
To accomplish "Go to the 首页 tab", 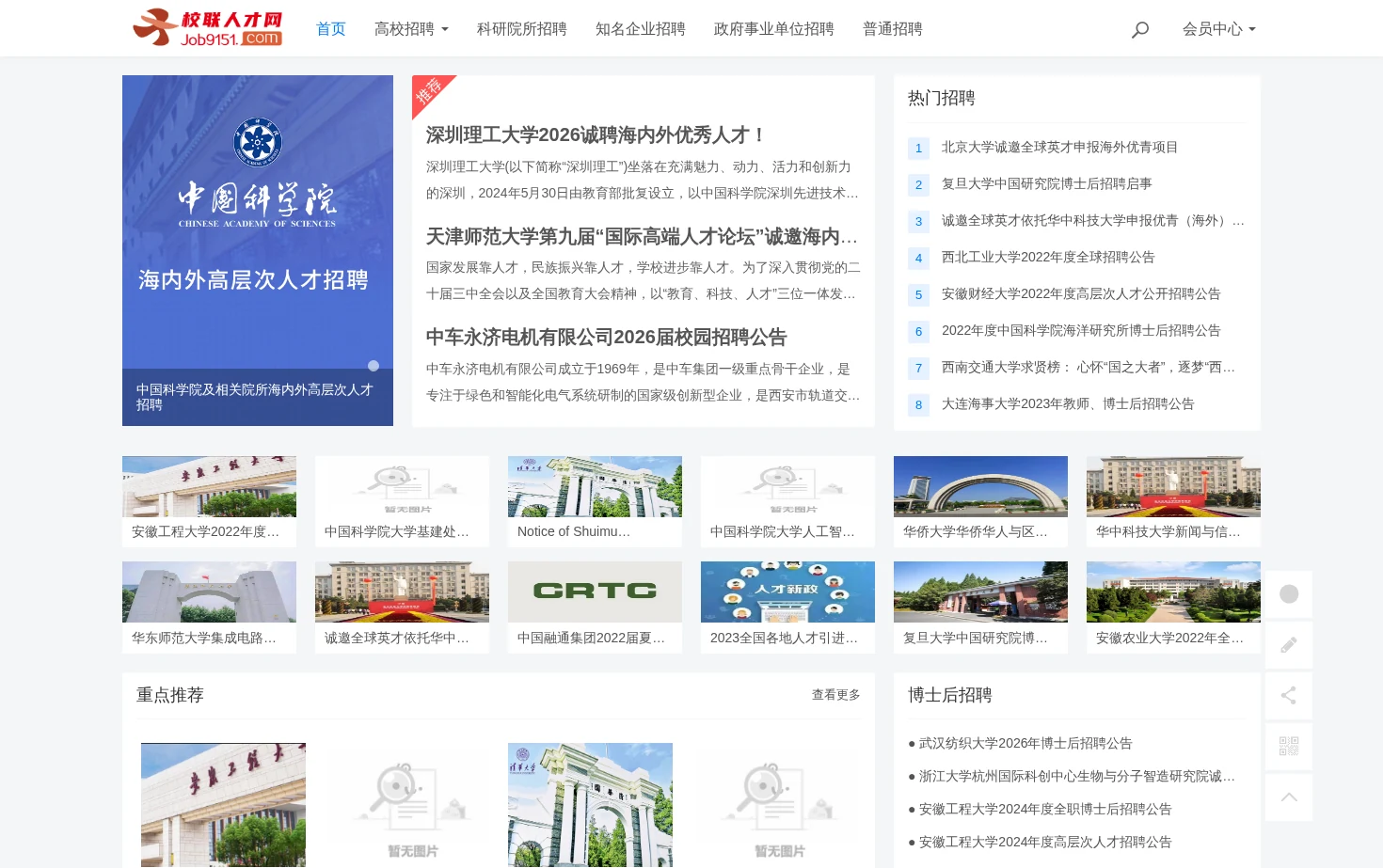I will coord(331,29).
